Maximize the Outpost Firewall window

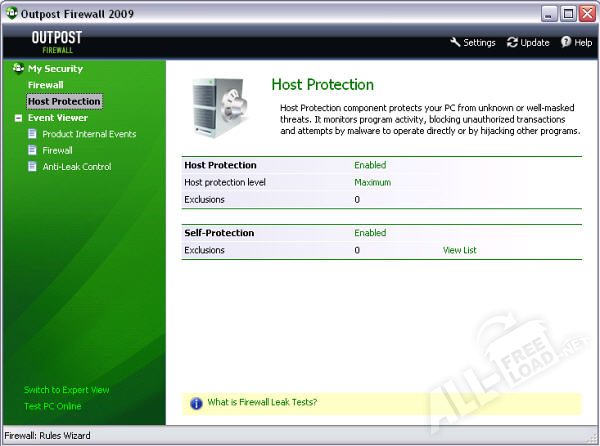tap(568, 13)
